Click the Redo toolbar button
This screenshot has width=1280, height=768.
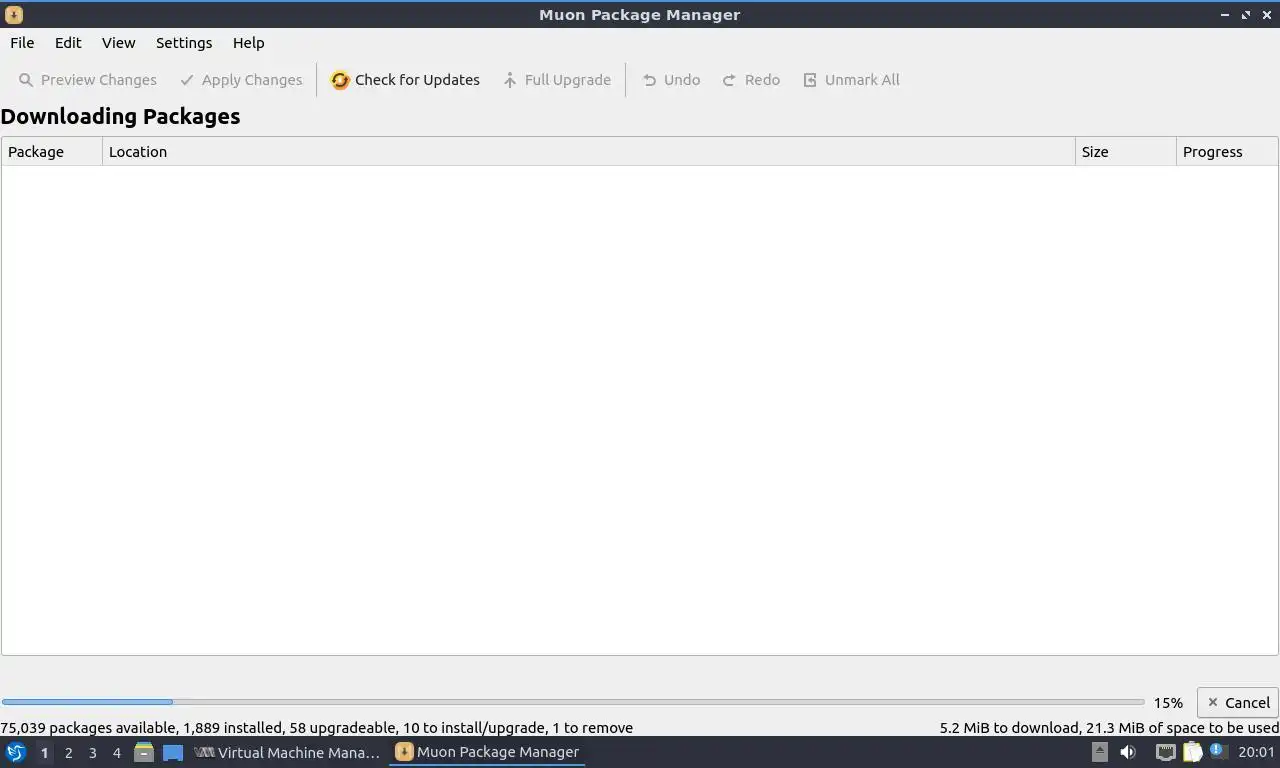[751, 80]
